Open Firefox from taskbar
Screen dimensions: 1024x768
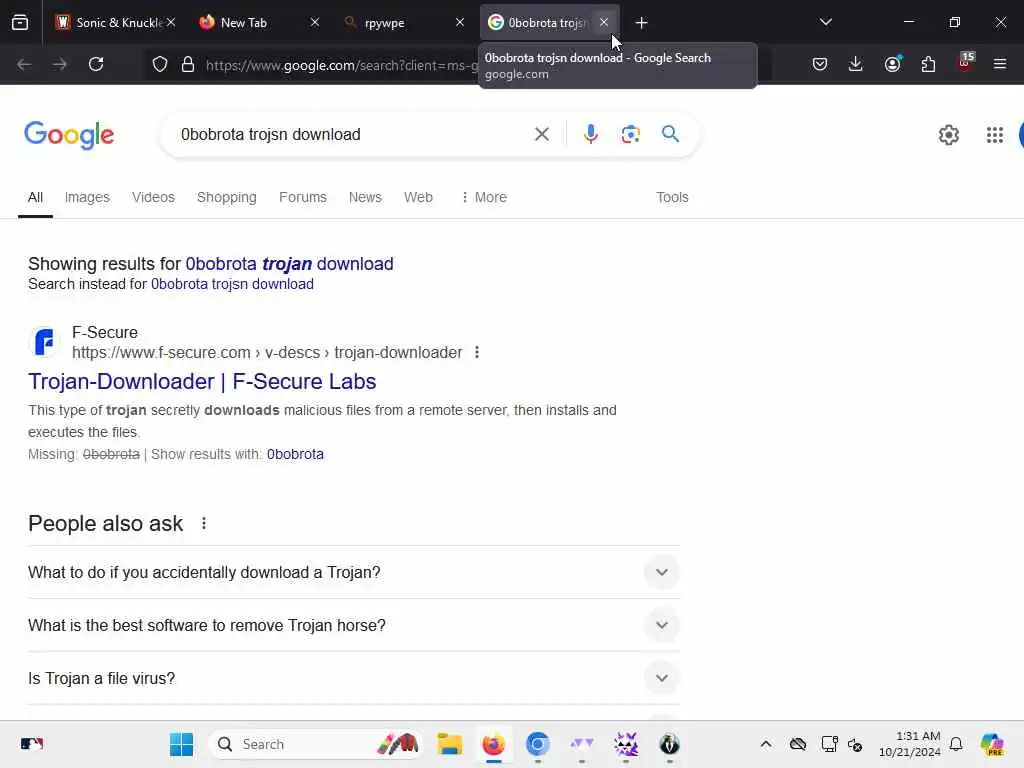coord(494,744)
